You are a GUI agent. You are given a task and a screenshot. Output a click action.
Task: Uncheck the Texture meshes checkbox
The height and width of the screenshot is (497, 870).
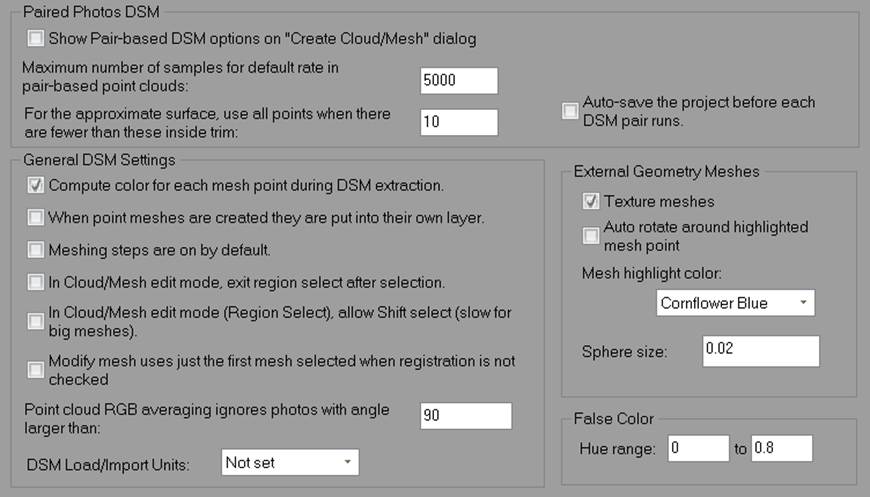[591, 201]
